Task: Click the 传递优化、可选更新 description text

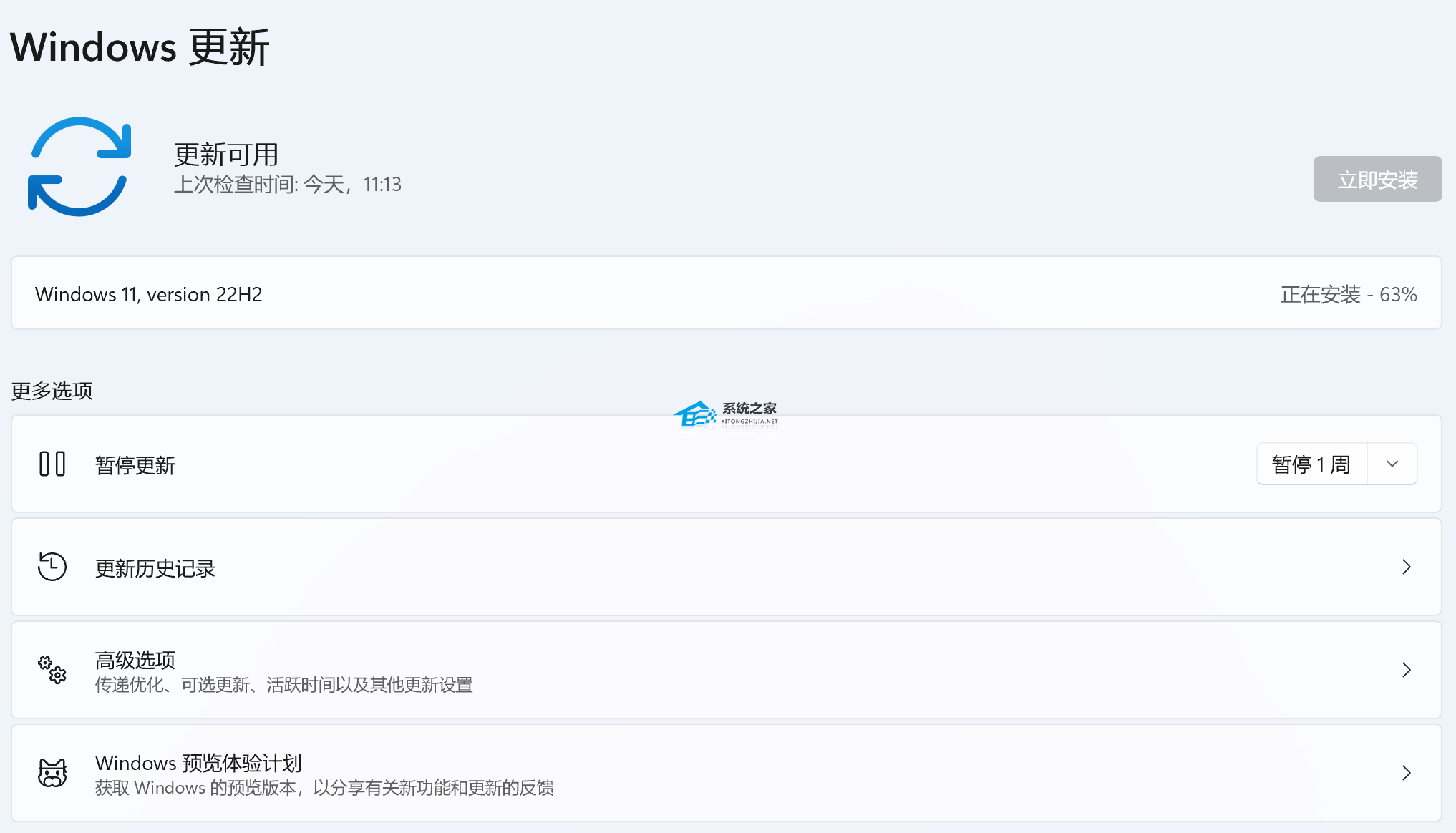Action: (284, 685)
